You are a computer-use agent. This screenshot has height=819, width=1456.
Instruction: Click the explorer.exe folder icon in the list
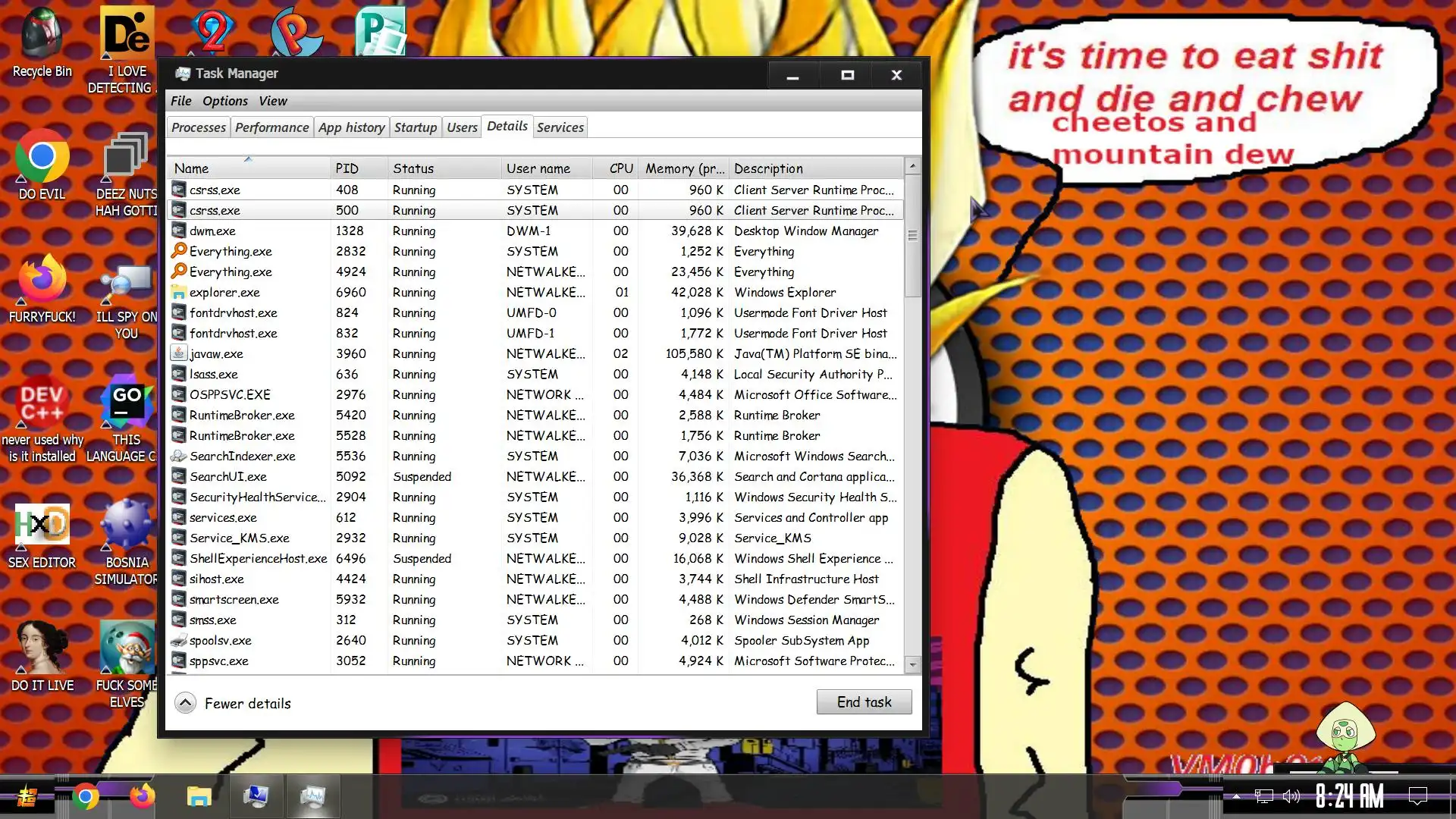click(x=178, y=292)
